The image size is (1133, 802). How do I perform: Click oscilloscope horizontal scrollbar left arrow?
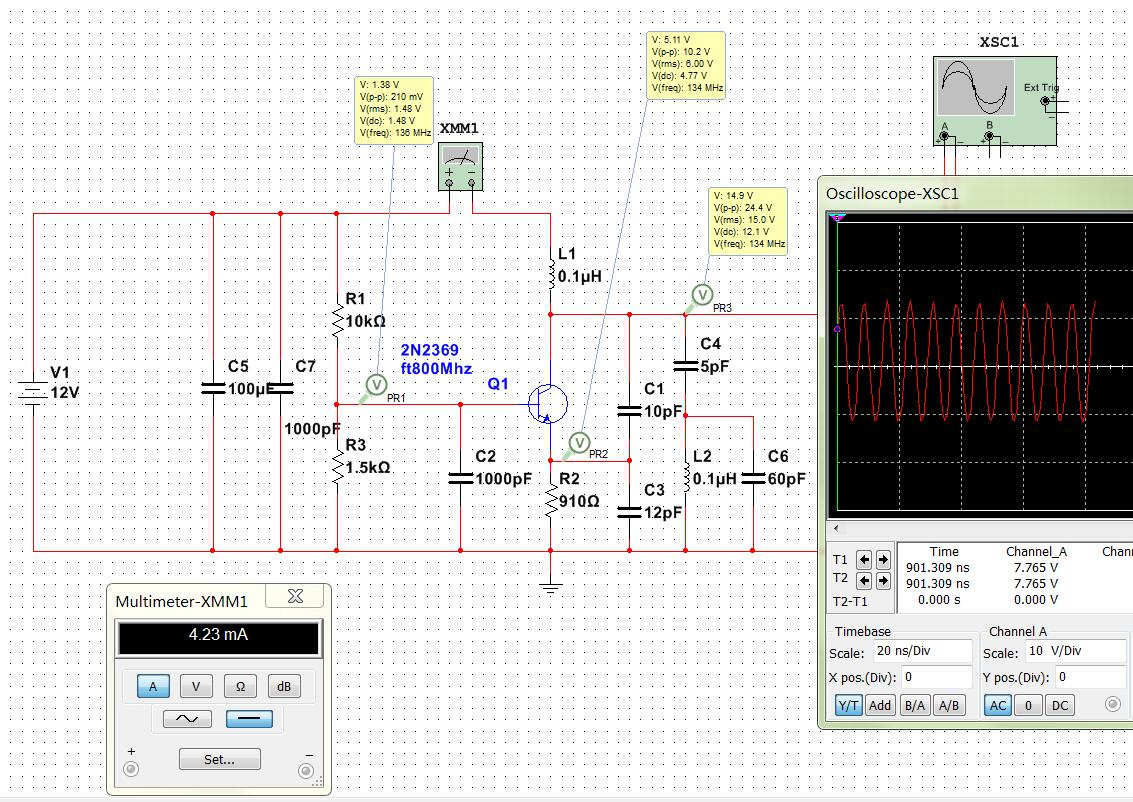pyautogui.click(x=836, y=528)
